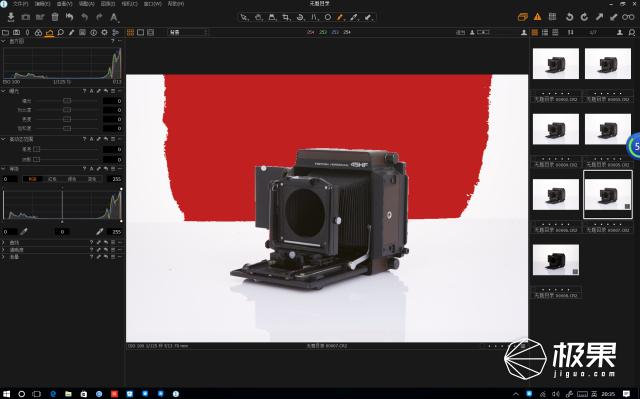640x399 pixels.
Task: Open the Window menu
Action: pyautogui.click(x=153, y=4)
